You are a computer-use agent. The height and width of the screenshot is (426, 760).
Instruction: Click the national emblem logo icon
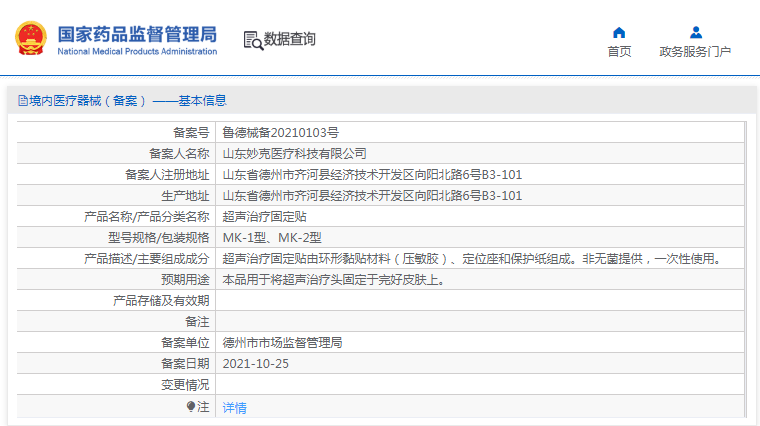(x=31, y=38)
